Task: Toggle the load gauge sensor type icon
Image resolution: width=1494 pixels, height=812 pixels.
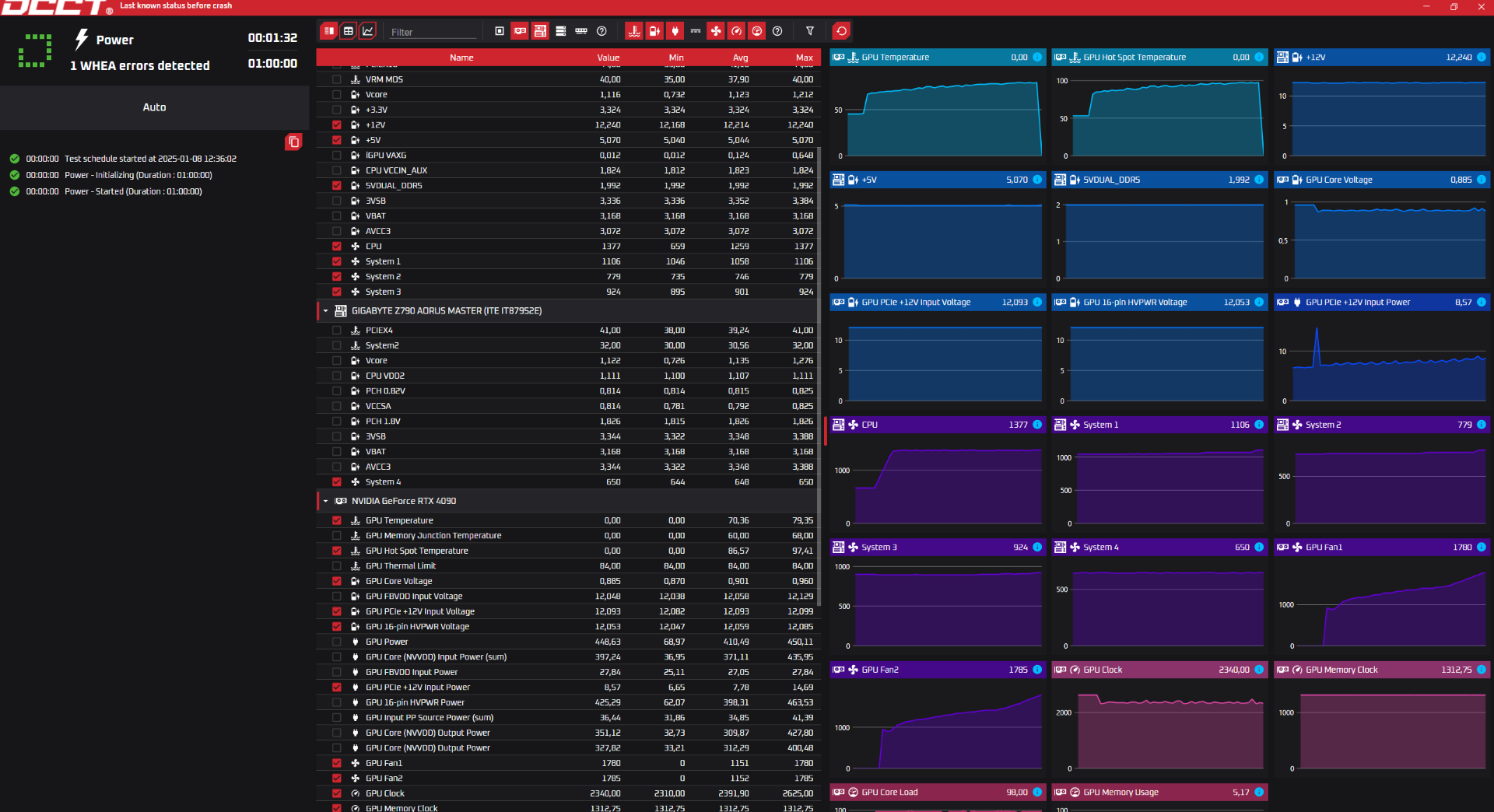Action: (x=756, y=31)
